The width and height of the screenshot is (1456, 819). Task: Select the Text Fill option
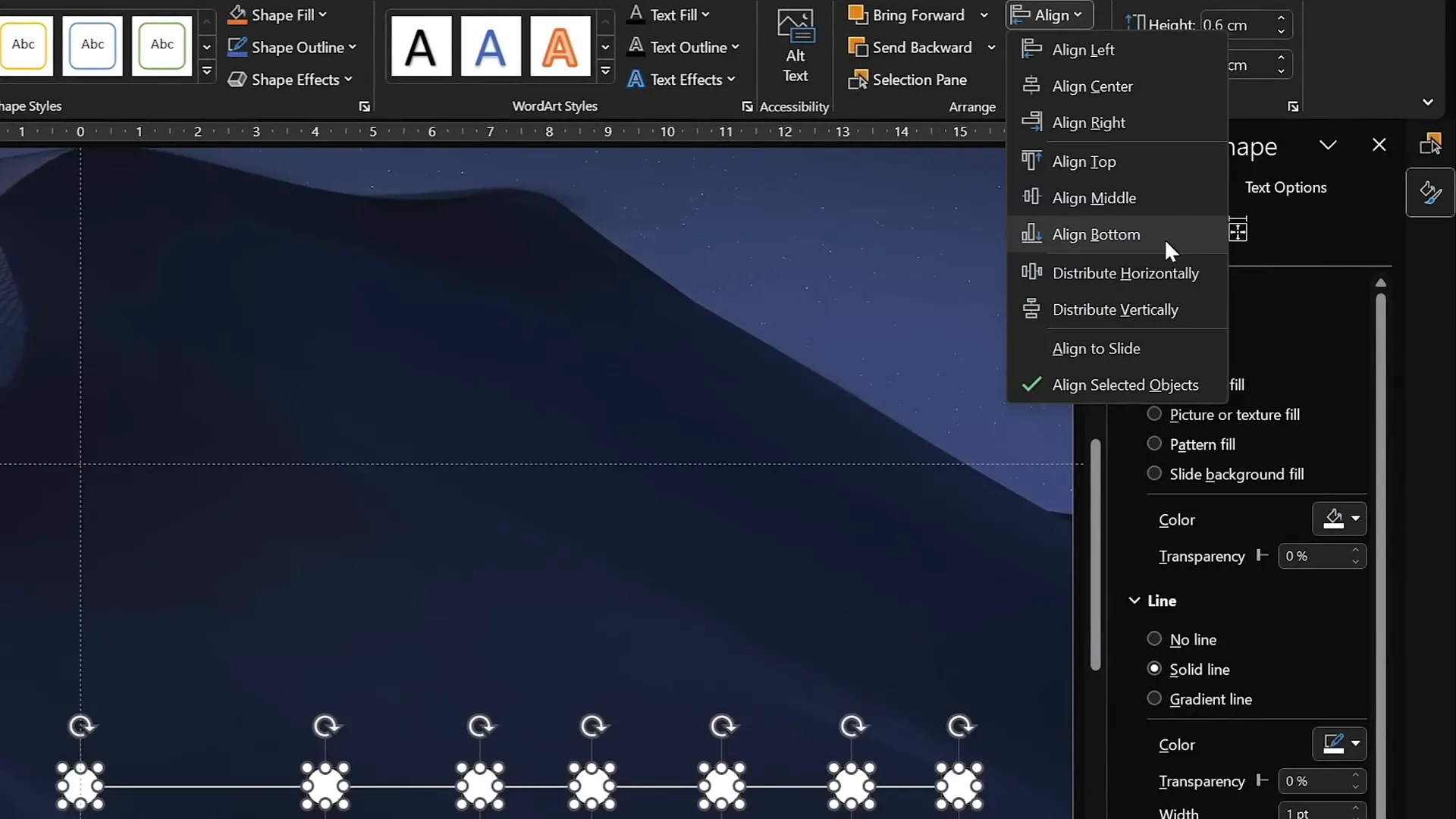[x=672, y=14]
